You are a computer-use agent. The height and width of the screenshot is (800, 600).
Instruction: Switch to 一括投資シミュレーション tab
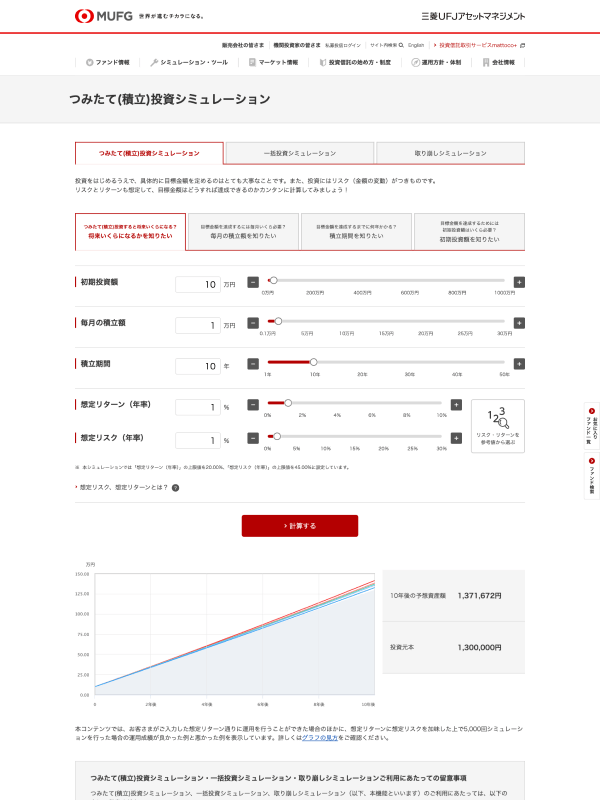point(300,153)
